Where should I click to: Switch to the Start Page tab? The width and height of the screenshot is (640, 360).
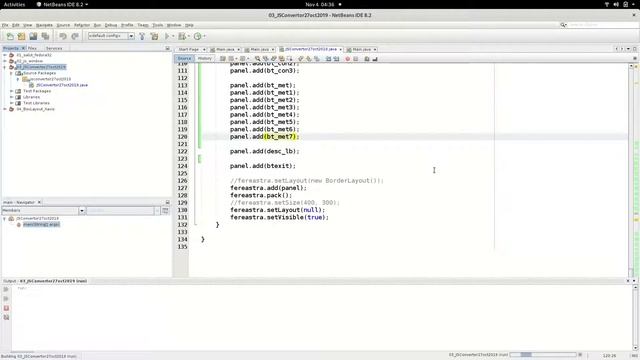(189, 49)
